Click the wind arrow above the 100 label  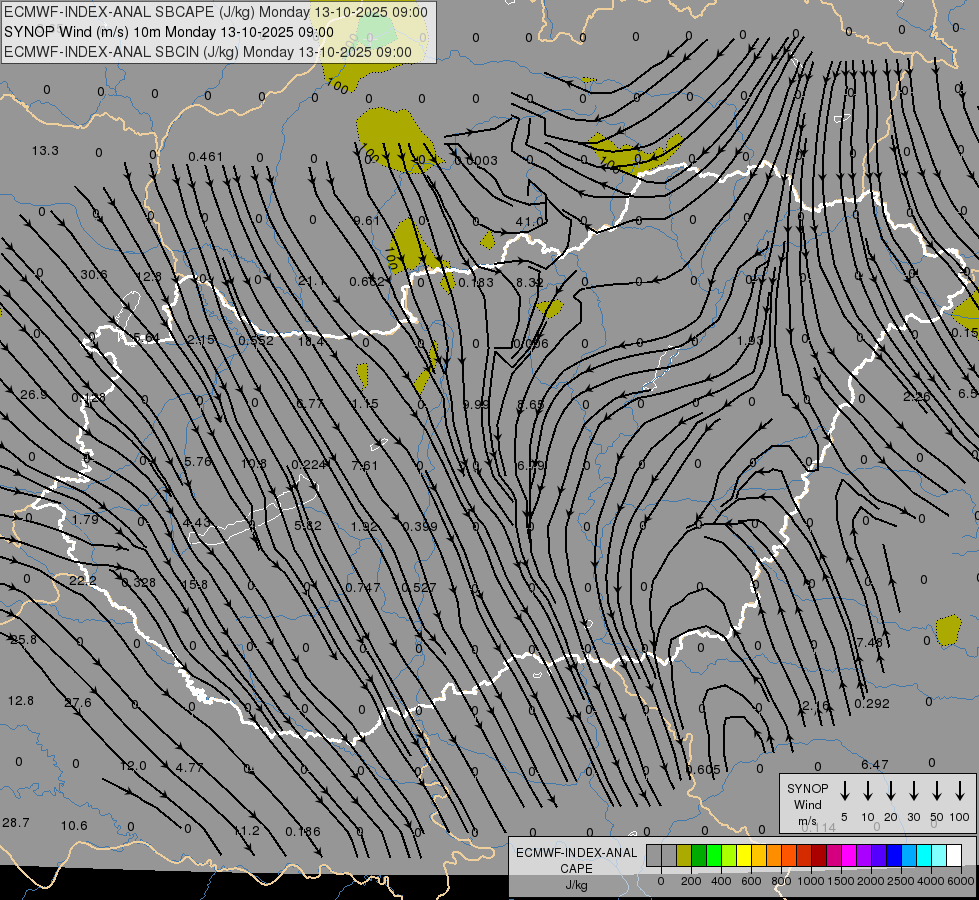960,791
